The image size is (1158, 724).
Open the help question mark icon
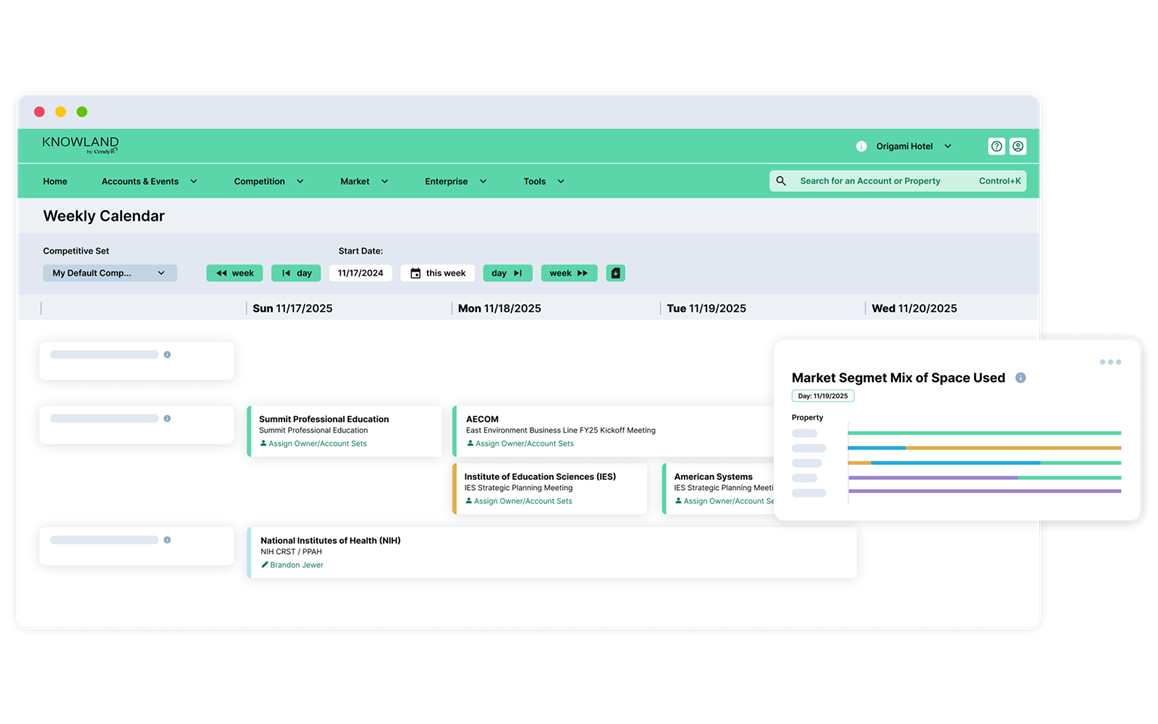point(996,146)
